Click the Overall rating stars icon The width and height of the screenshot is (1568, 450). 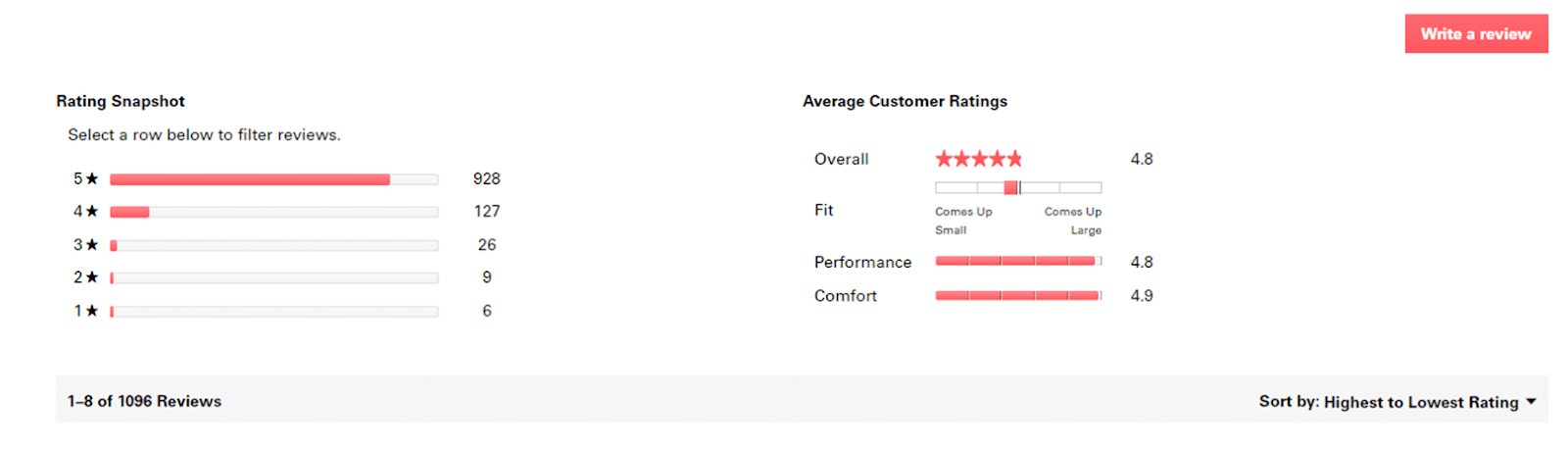[x=978, y=159]
